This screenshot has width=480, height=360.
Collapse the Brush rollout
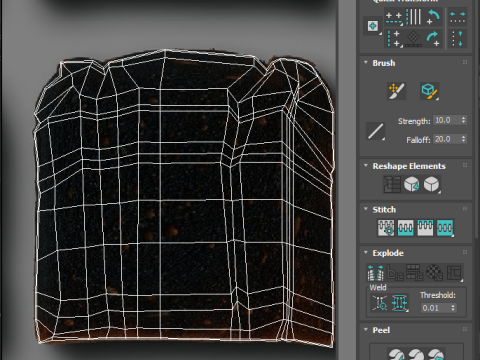pos(366,63)
